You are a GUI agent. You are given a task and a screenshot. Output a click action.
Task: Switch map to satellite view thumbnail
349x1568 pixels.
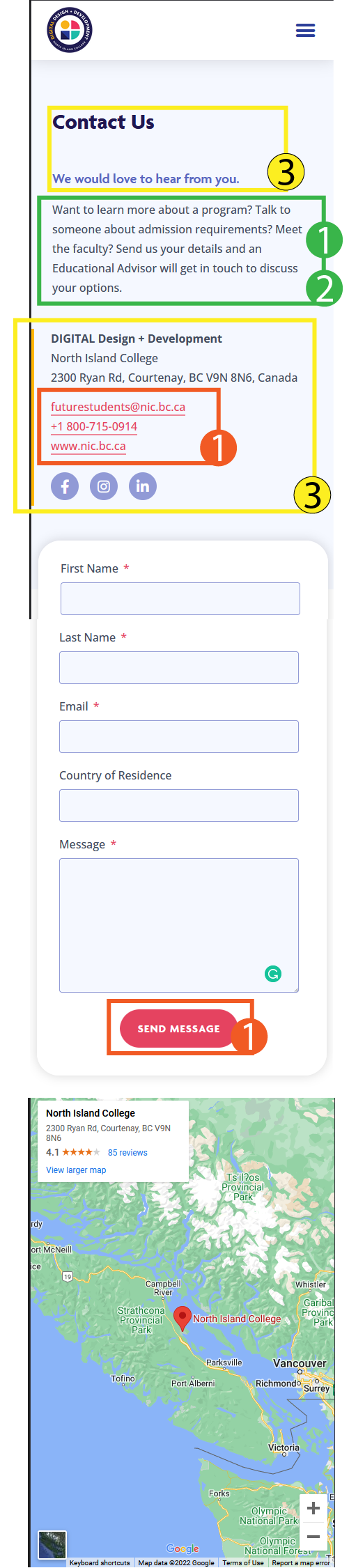tap(52, 1544)
